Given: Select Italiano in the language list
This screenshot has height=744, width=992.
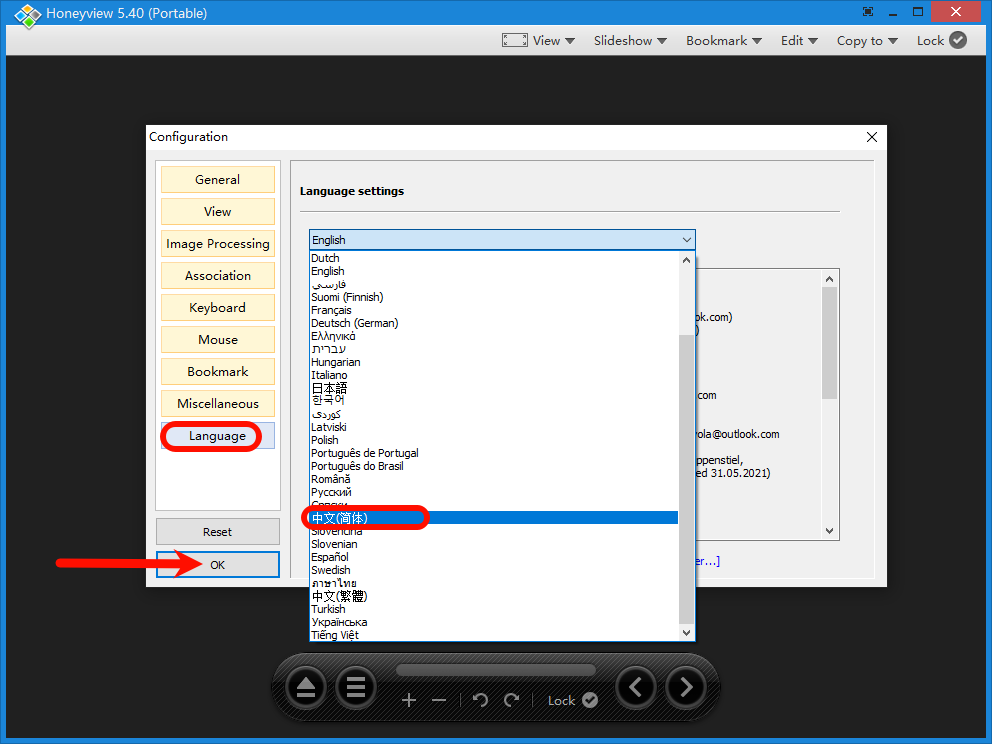Looking at the screenshot, I should coord(493,375).
